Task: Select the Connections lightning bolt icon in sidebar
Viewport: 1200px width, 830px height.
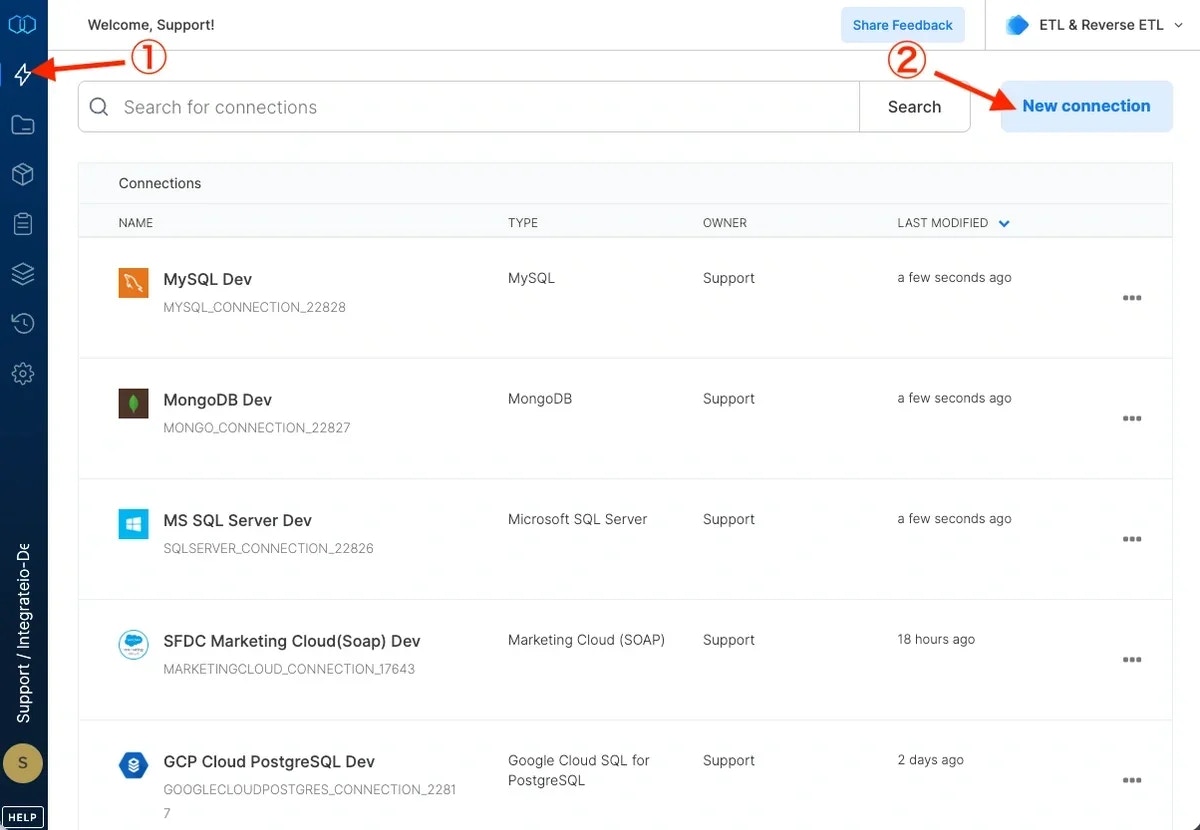Action: click(x=23, y=74)
